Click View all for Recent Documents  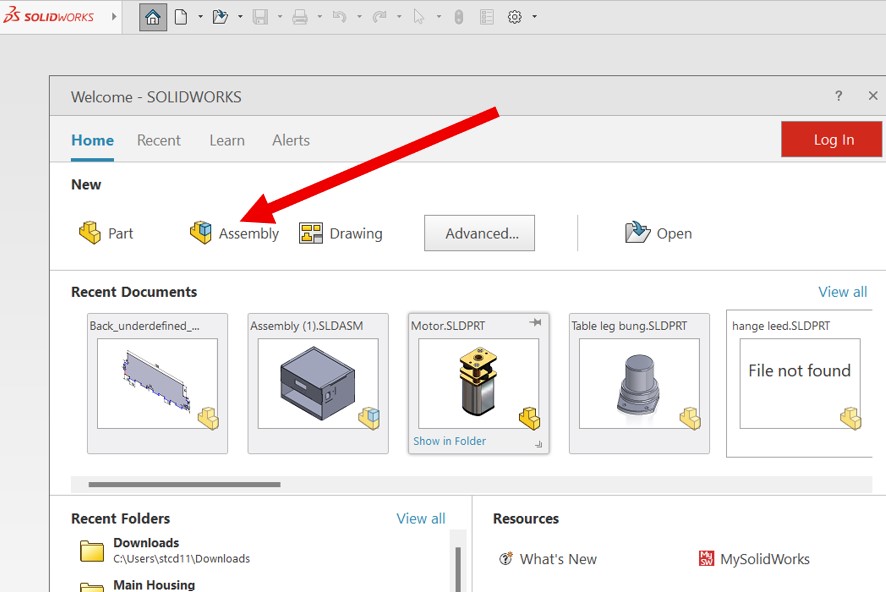(x=842, y=291)
